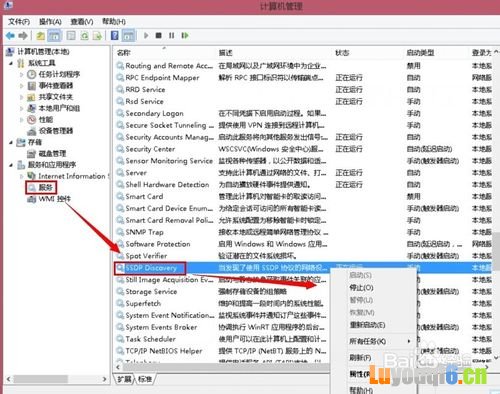
Task: Select the Task Scheduler service
Action: coord(151,339)
